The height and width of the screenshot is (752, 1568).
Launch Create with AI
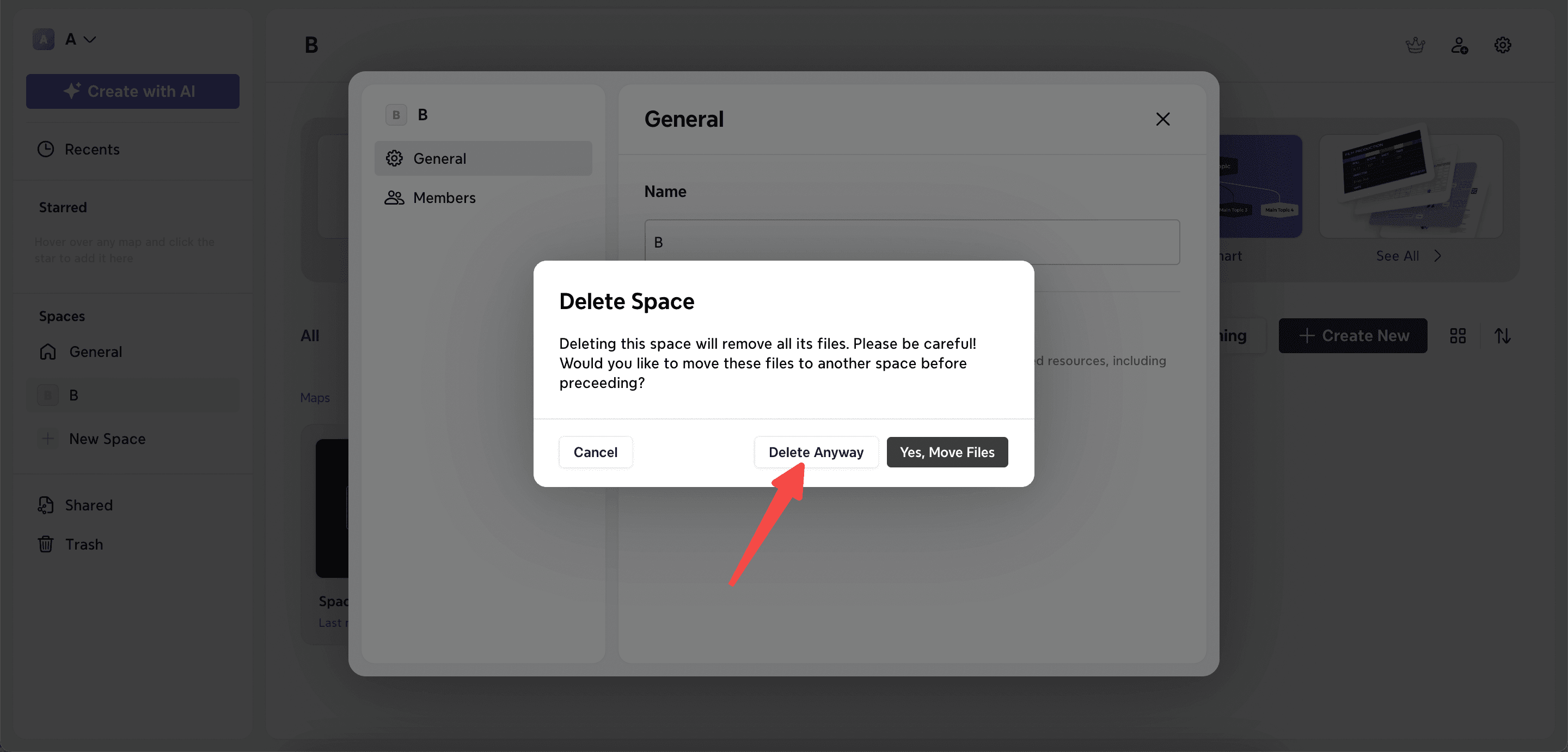pyautogui.click(x=133, y=91)
